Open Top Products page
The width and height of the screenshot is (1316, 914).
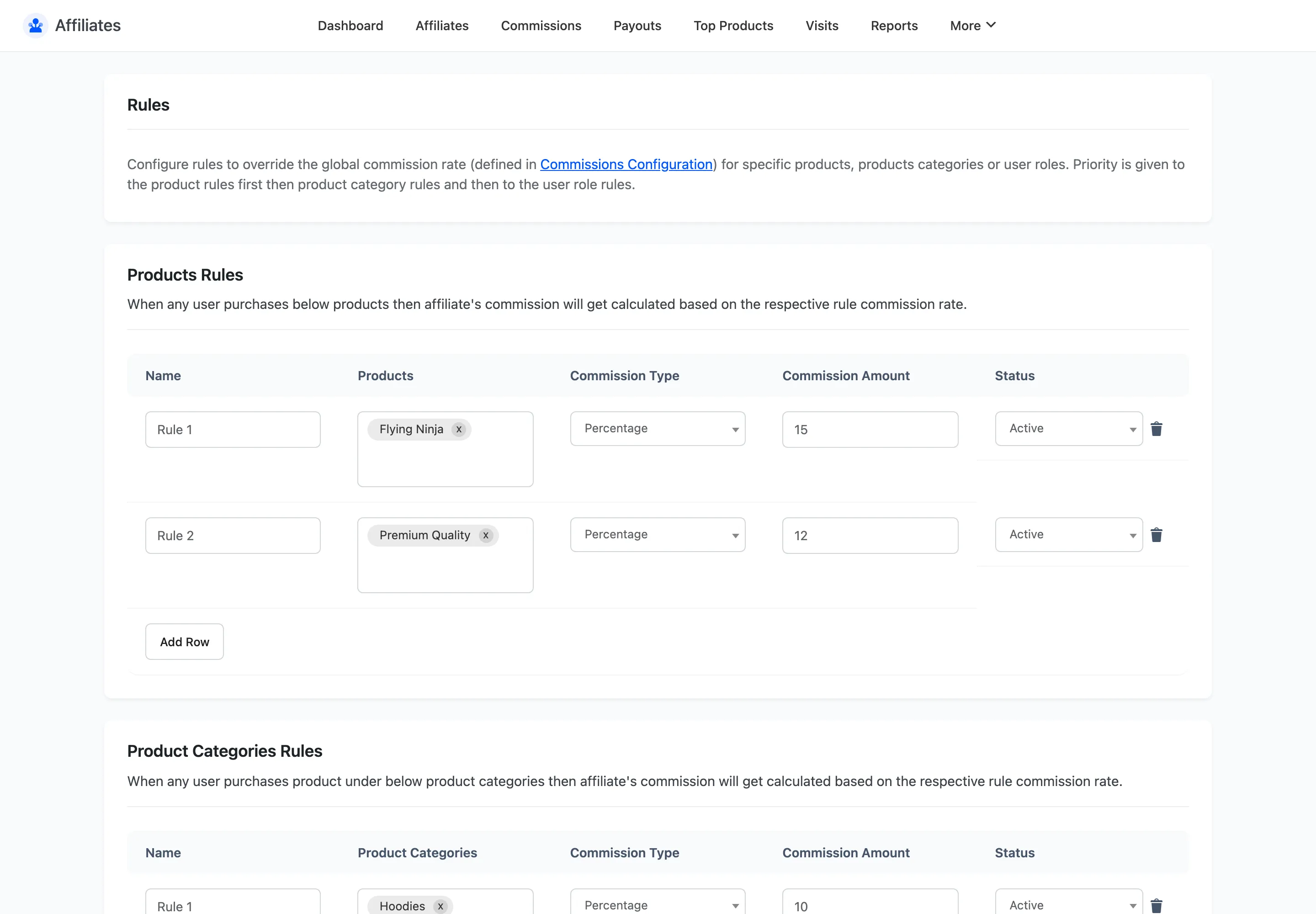pyautogui.click(x=733, y=26)
